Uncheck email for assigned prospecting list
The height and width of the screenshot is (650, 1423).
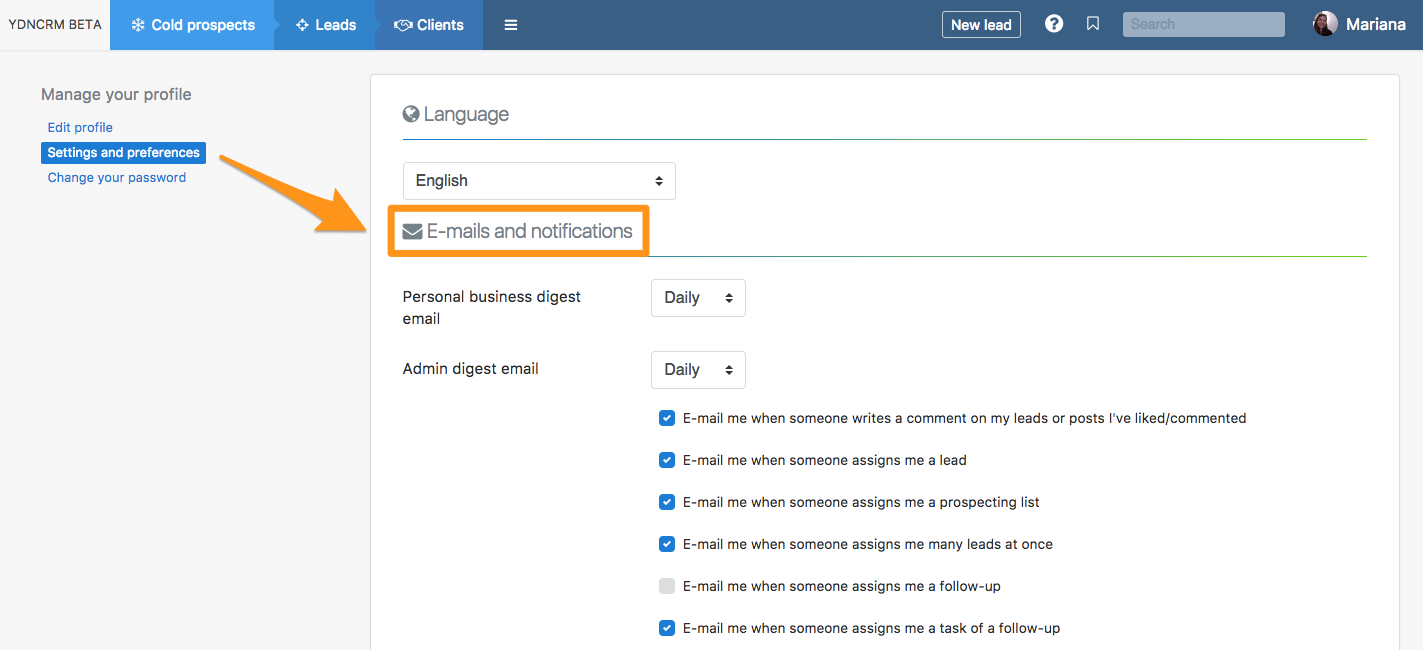(x=667, y=502)
